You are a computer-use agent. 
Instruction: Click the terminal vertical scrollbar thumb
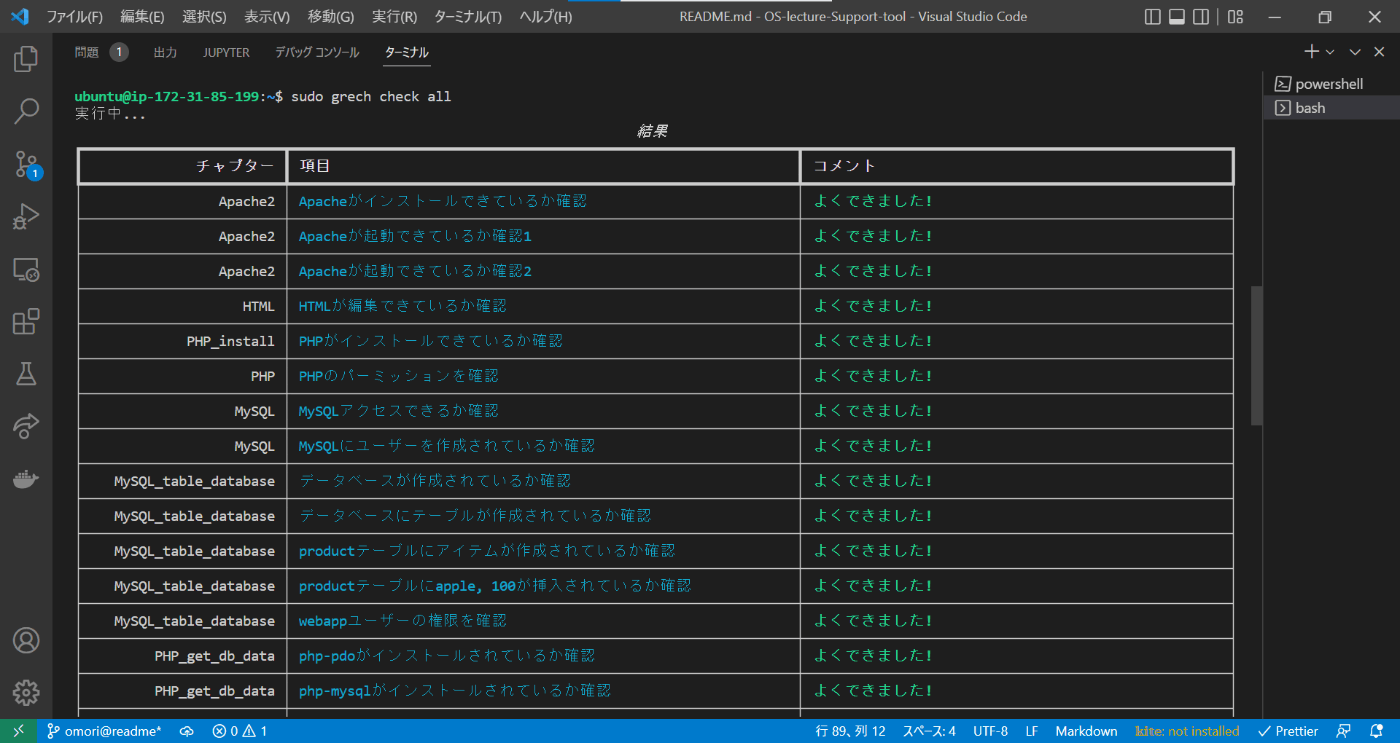point(1257,355)
